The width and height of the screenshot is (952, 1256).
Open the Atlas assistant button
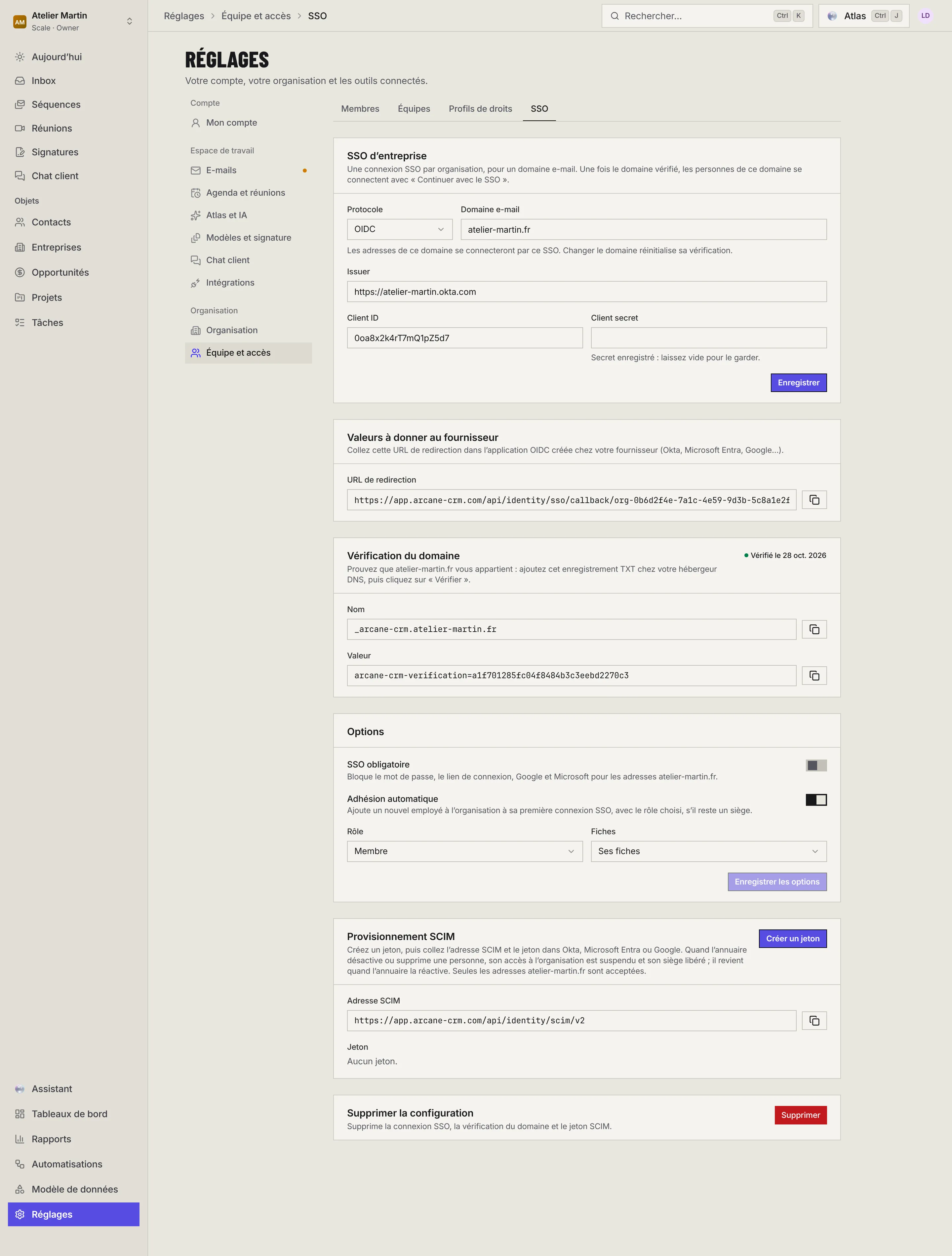[864, 16]
